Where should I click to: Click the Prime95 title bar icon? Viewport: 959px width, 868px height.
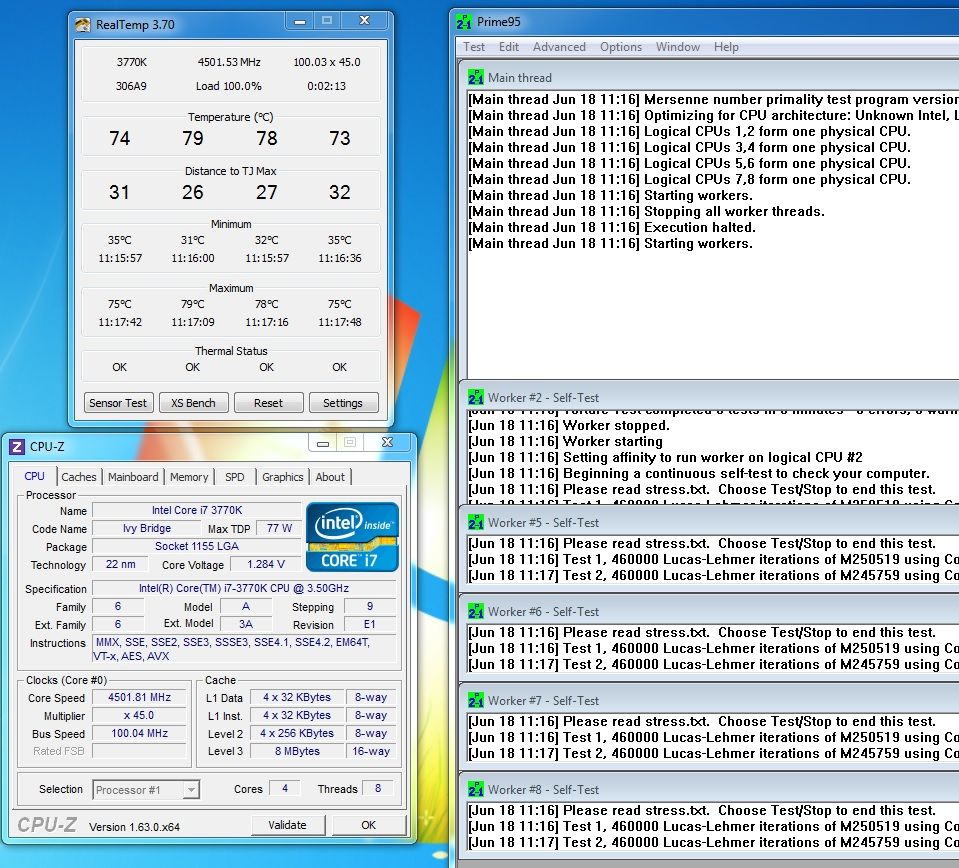click(464, 22)
